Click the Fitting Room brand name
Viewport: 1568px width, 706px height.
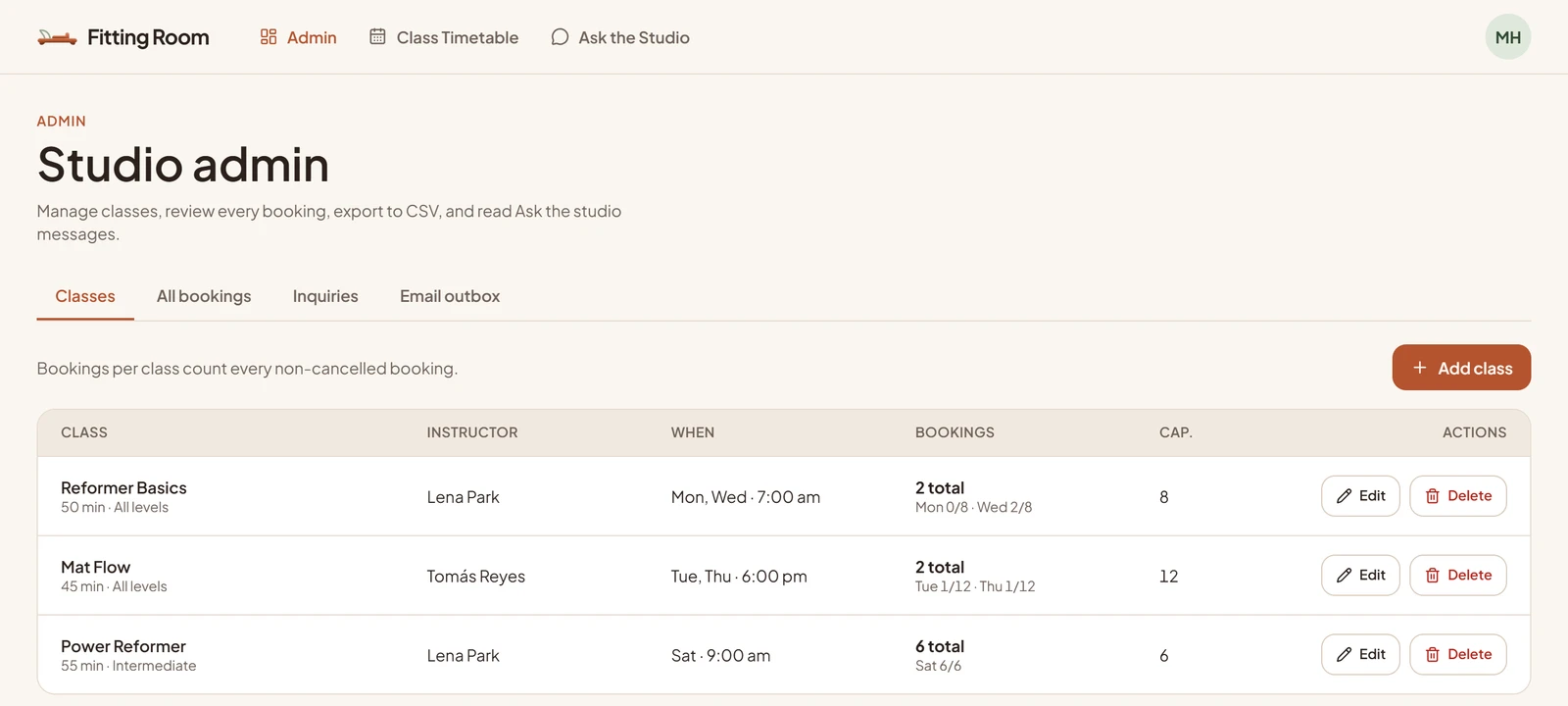(148, 37)
